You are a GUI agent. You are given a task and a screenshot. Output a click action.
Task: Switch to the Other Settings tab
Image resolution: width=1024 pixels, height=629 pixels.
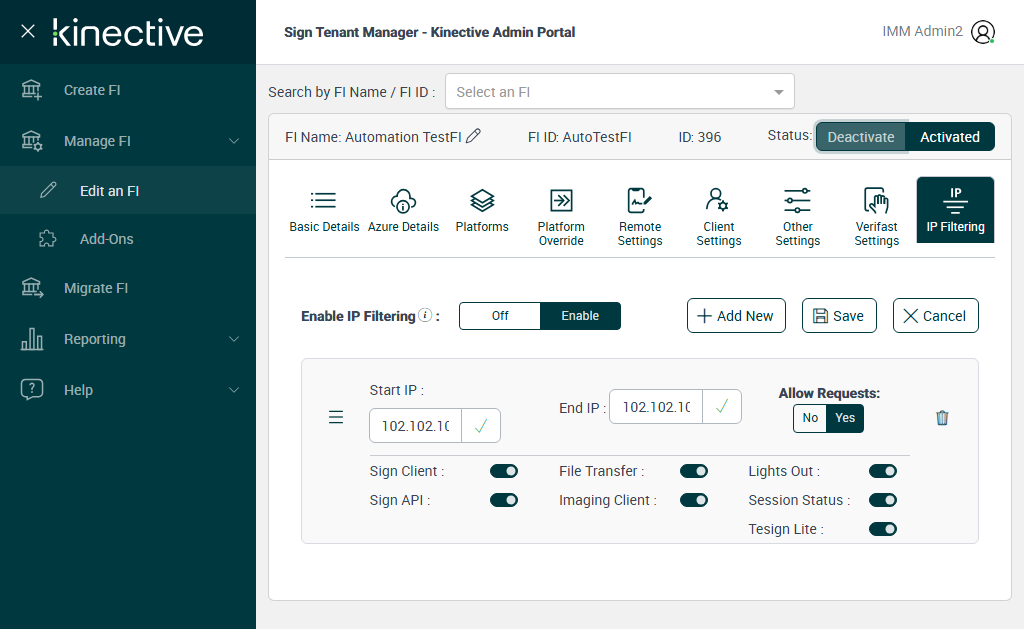[x=797, y=218]
